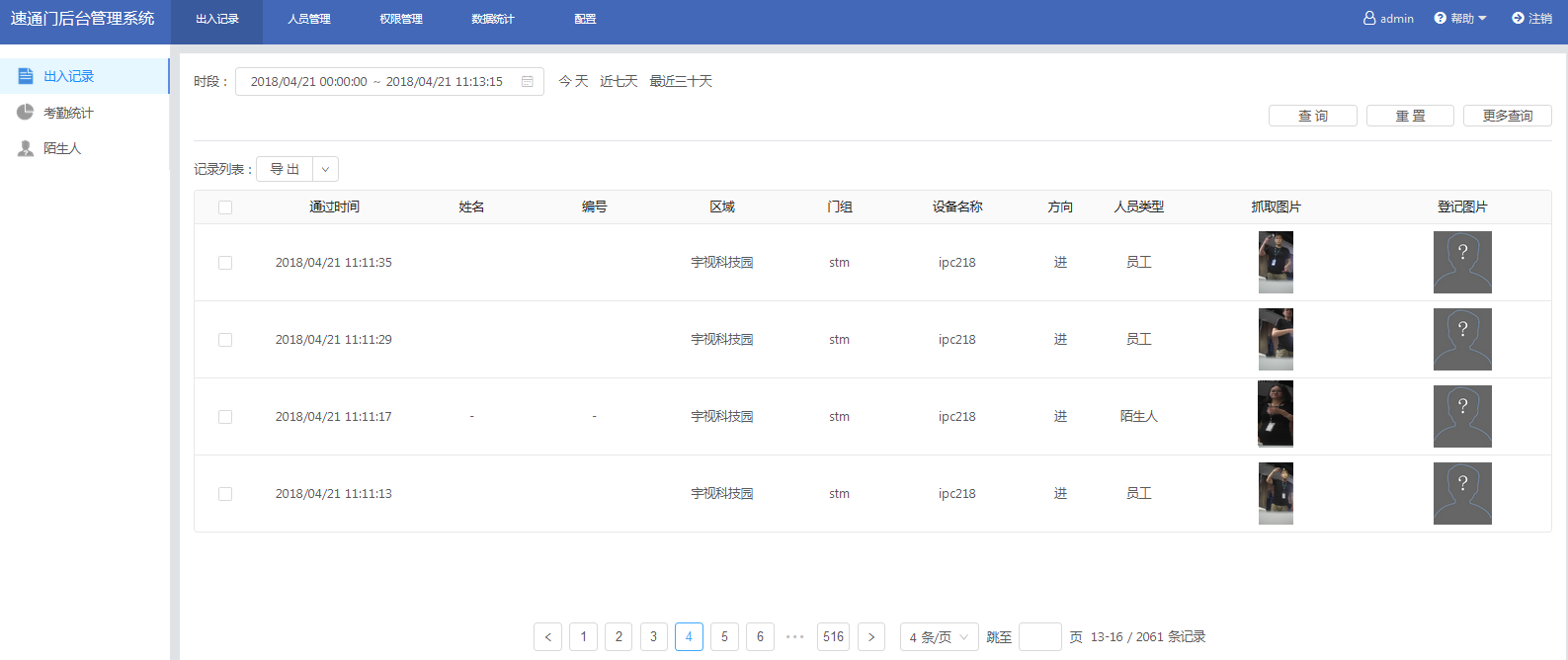The height and width of the screenshot is (660, 1568).
Task: Click the 注销 link
Action: (1540, 18)
